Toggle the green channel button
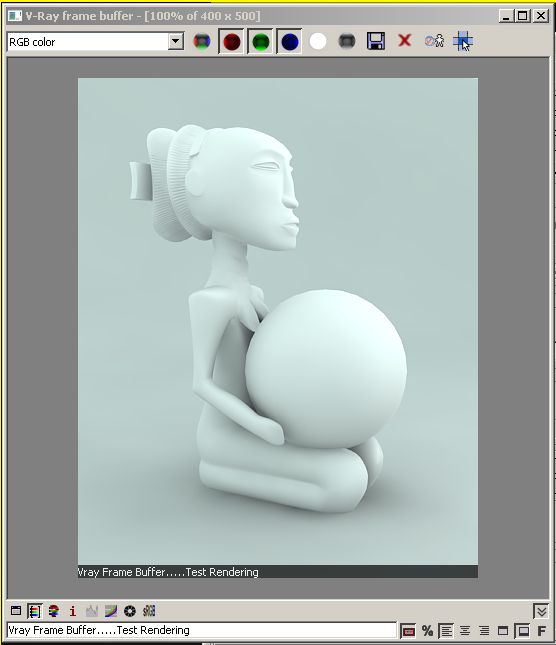 [260, 42]
